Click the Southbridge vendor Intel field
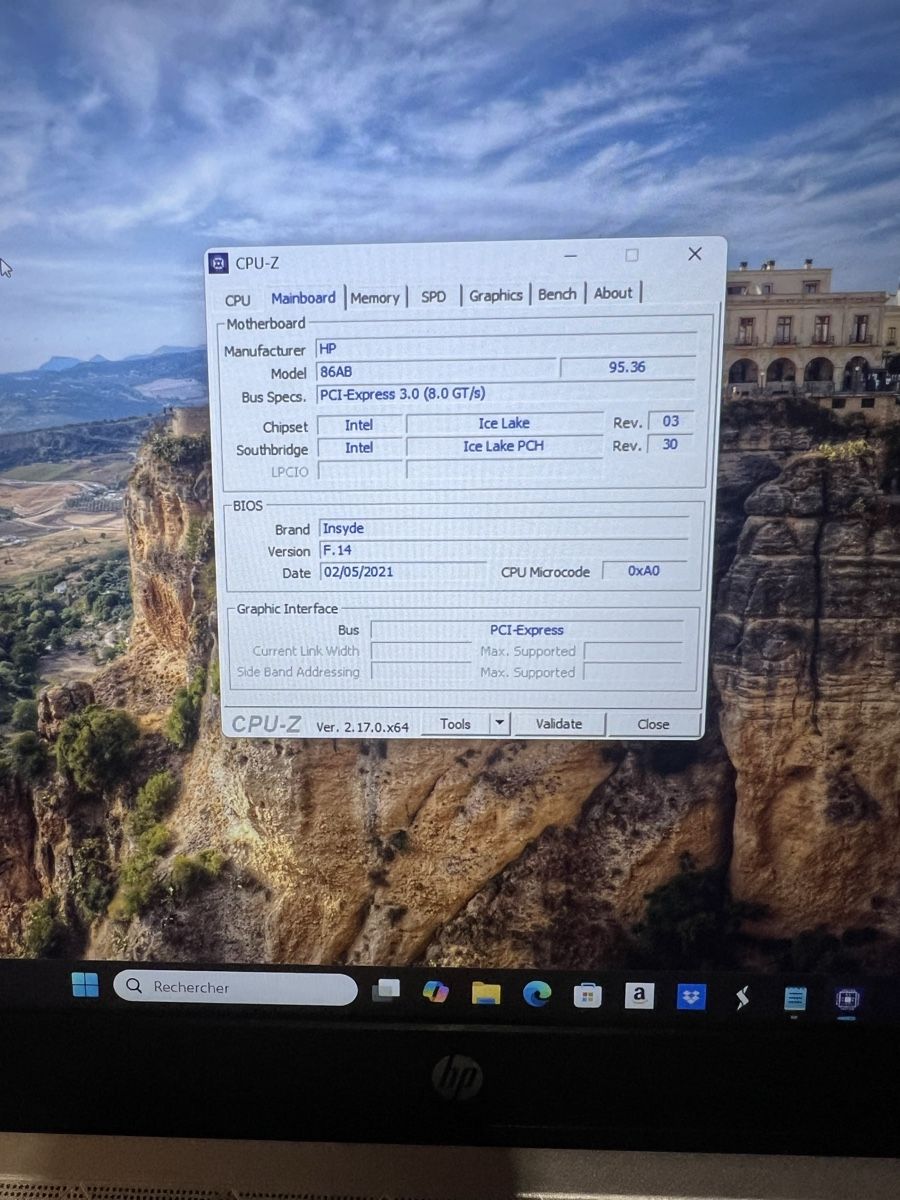 coord(359,447)
